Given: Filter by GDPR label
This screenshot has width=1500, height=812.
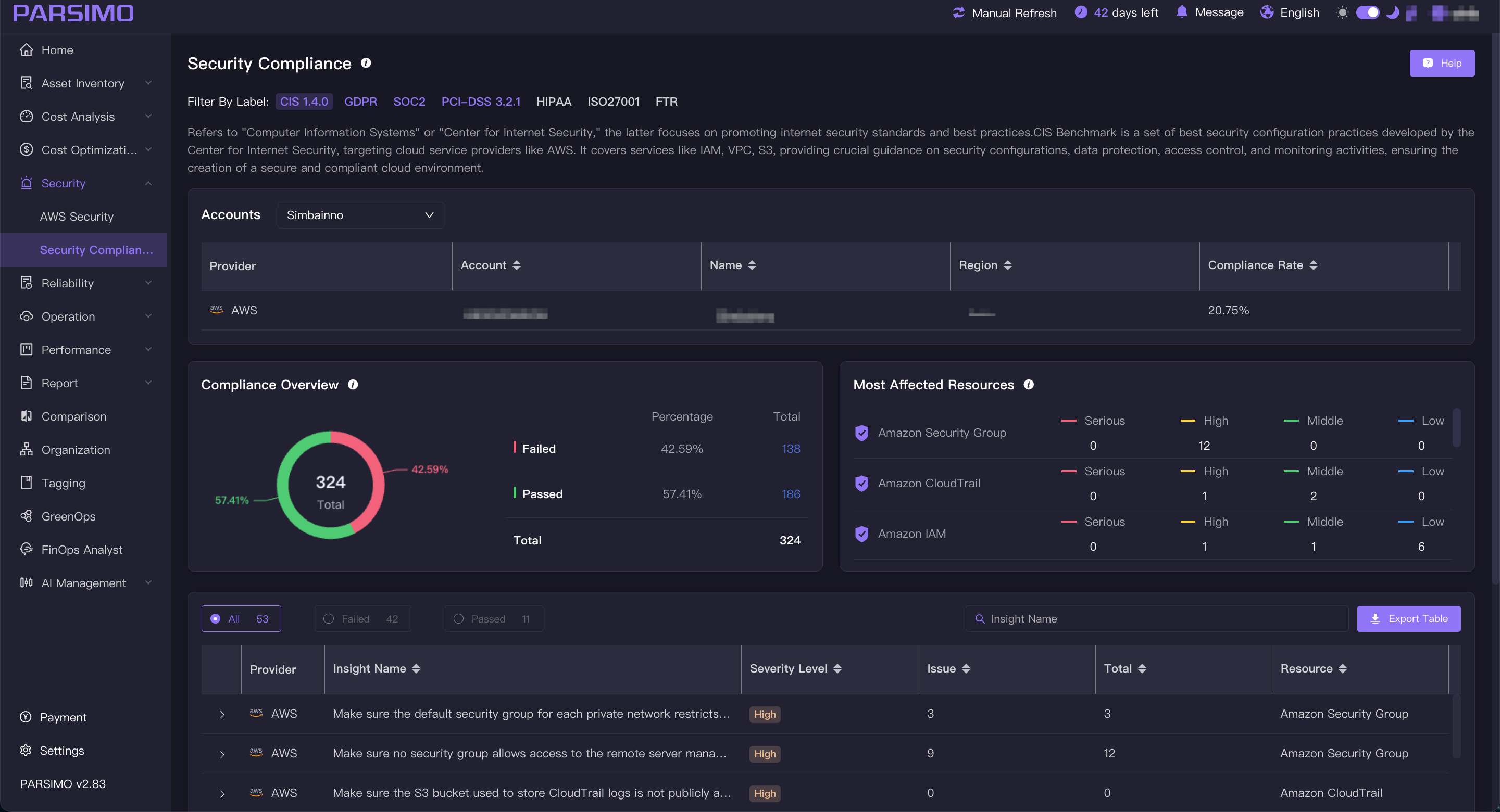Looking at the screenshot, I should tap(360, 102).
